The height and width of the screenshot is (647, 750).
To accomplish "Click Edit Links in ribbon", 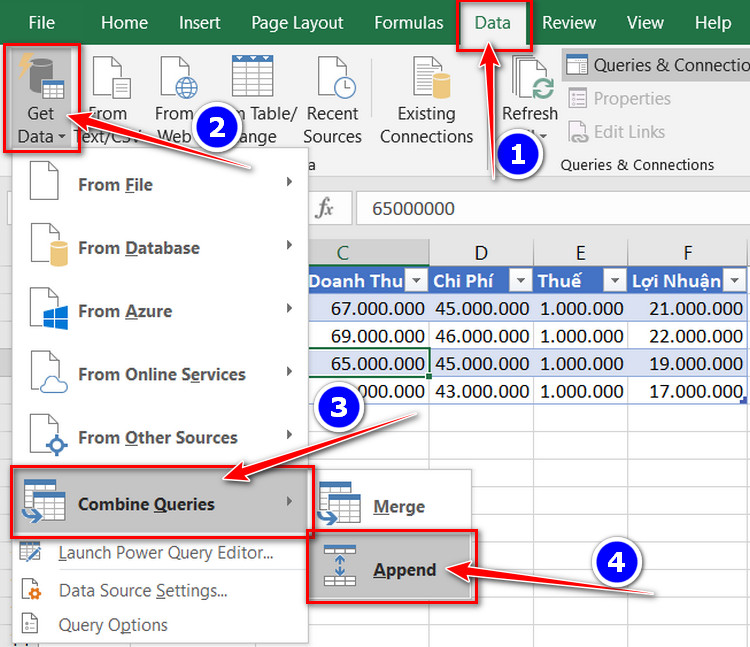I will [x=617, y=132].
